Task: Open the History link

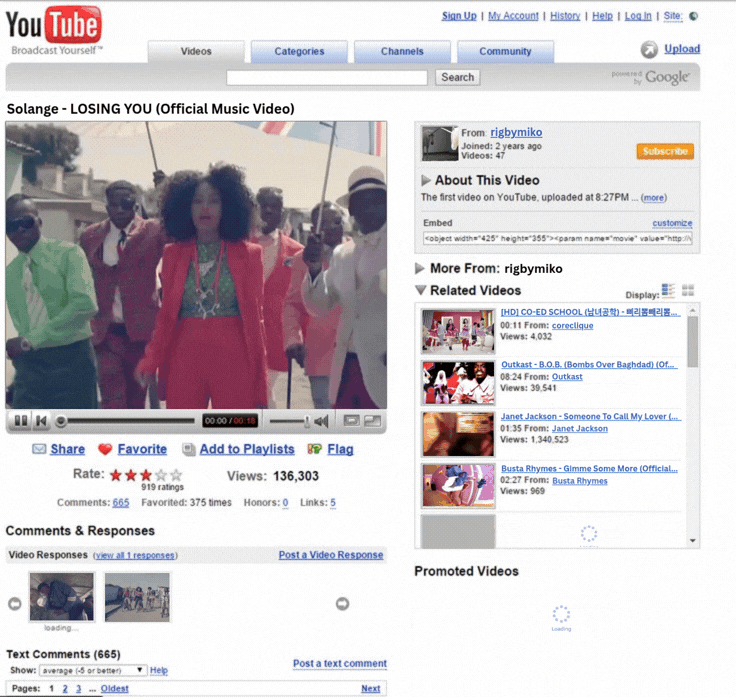Action: (565, 16)
